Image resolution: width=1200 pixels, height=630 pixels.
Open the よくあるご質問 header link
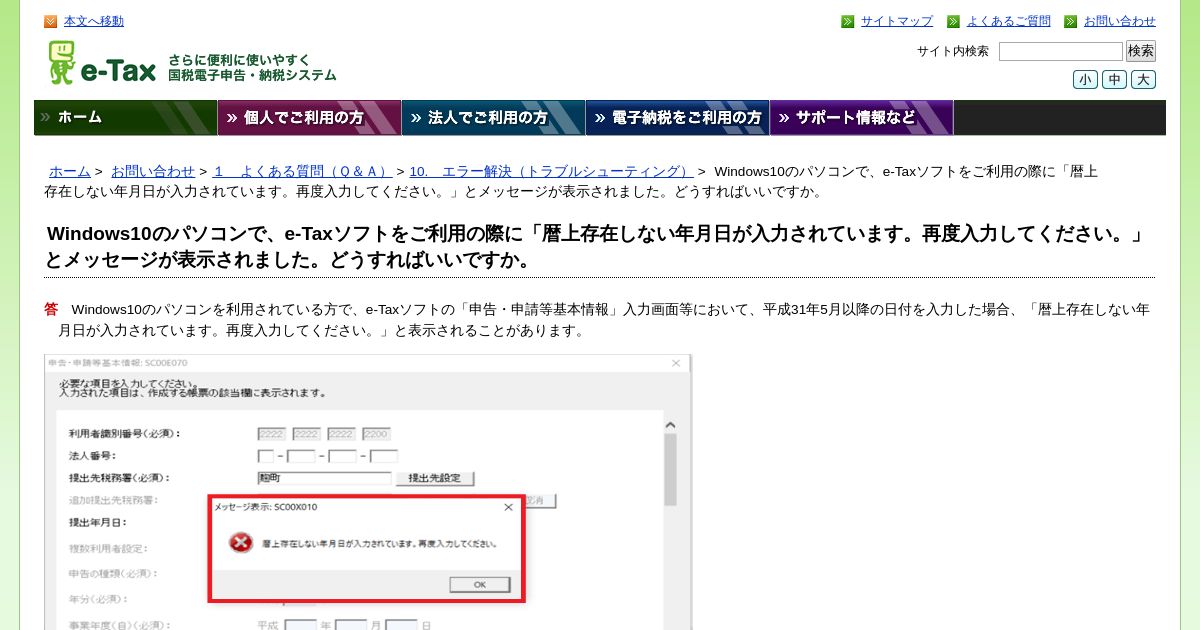pyautogui.click(x=1009, y=21)
